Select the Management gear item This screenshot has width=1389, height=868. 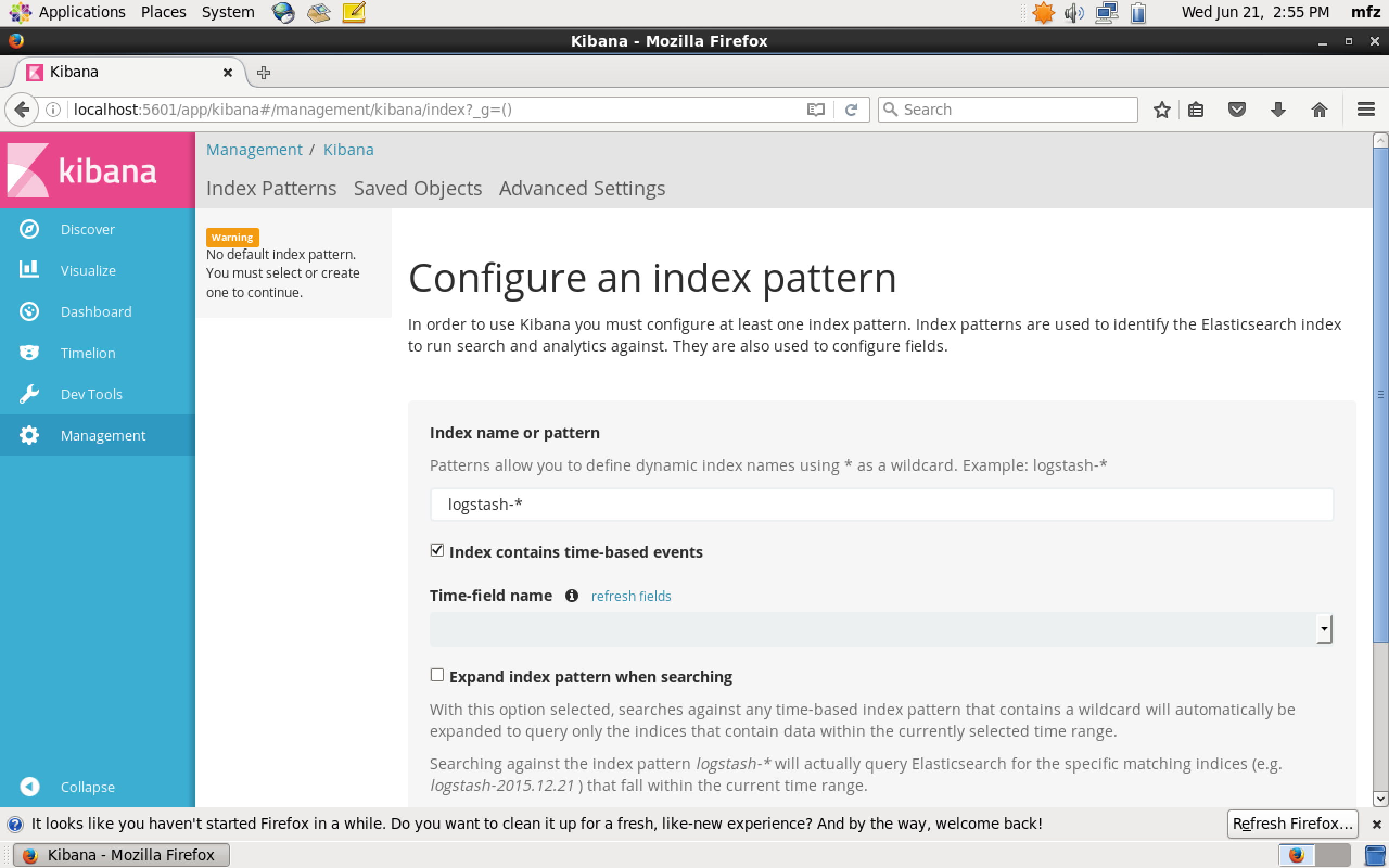[98, 436]
